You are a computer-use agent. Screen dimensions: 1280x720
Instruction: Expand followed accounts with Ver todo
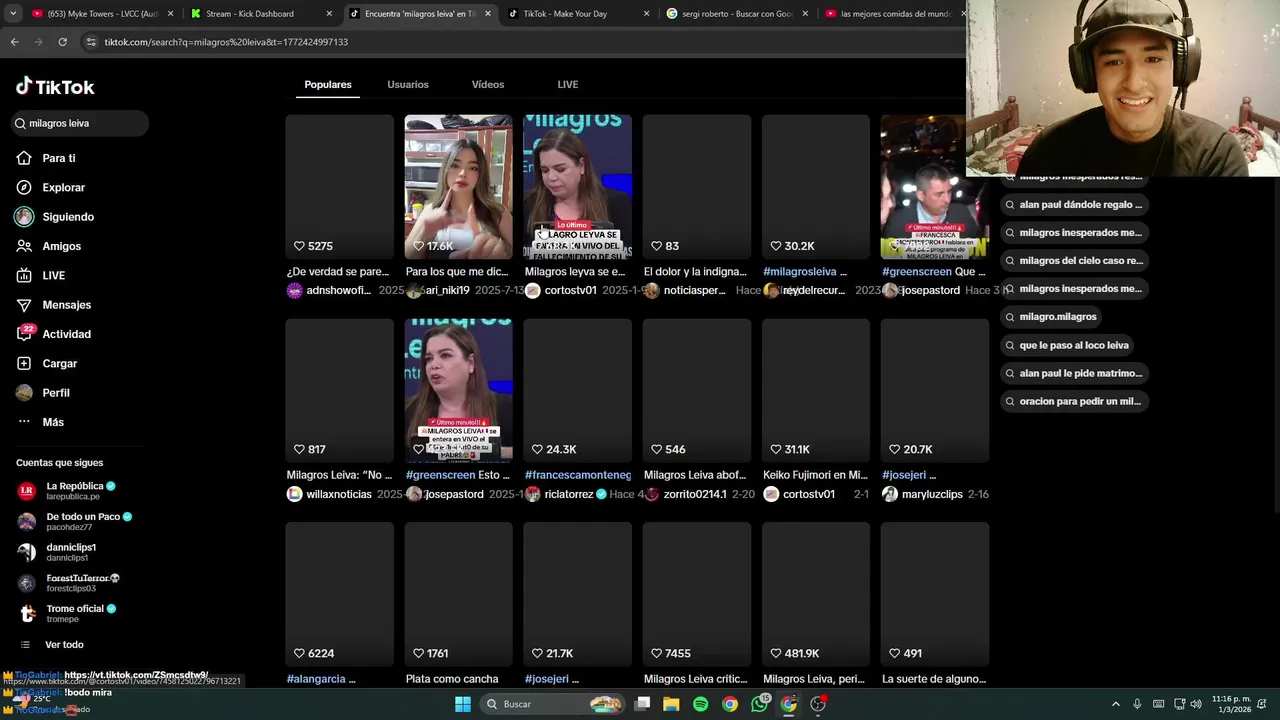point(64,645)
